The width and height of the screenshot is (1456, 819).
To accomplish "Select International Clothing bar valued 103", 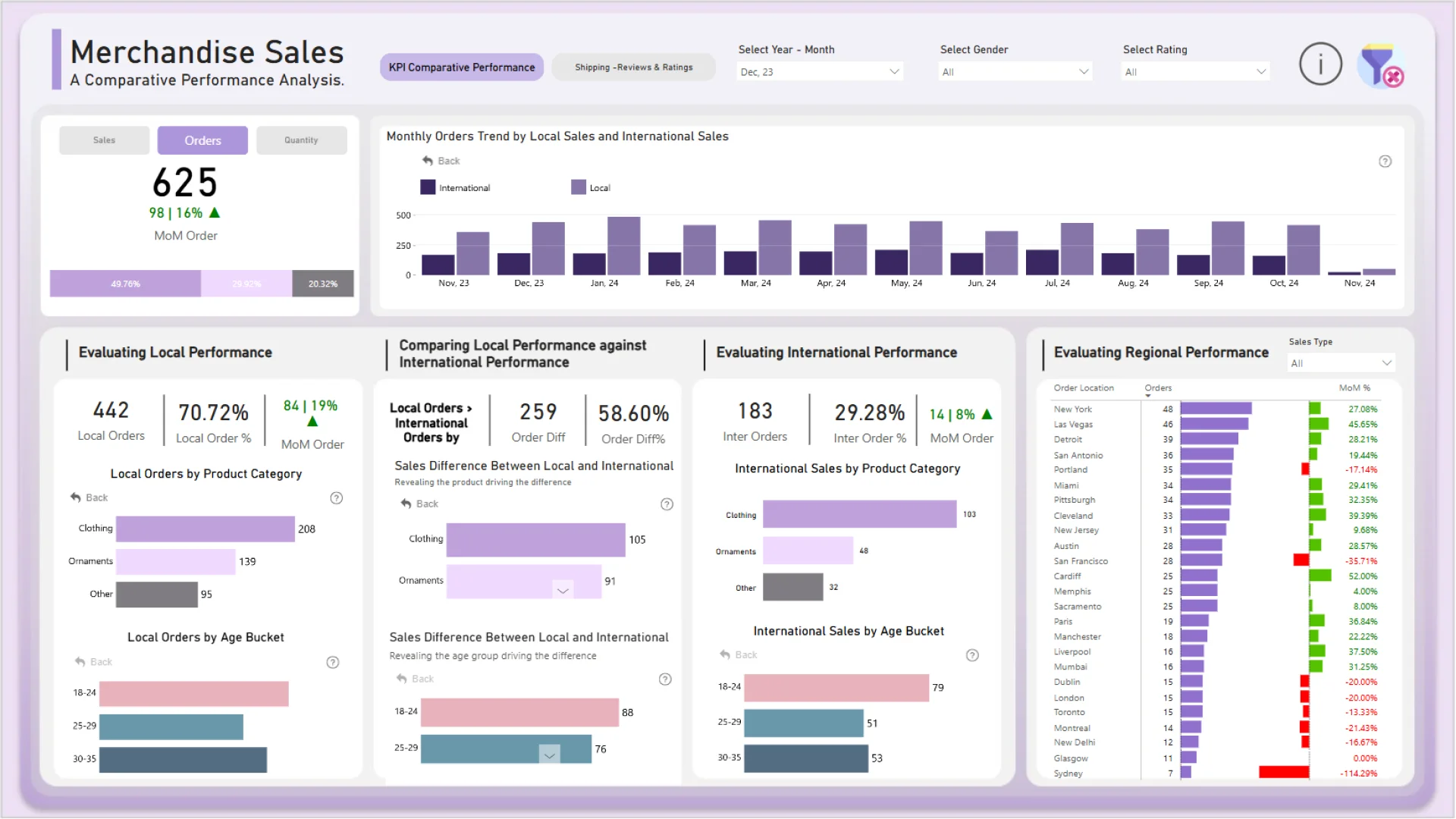I will click(x=860, y=514).
